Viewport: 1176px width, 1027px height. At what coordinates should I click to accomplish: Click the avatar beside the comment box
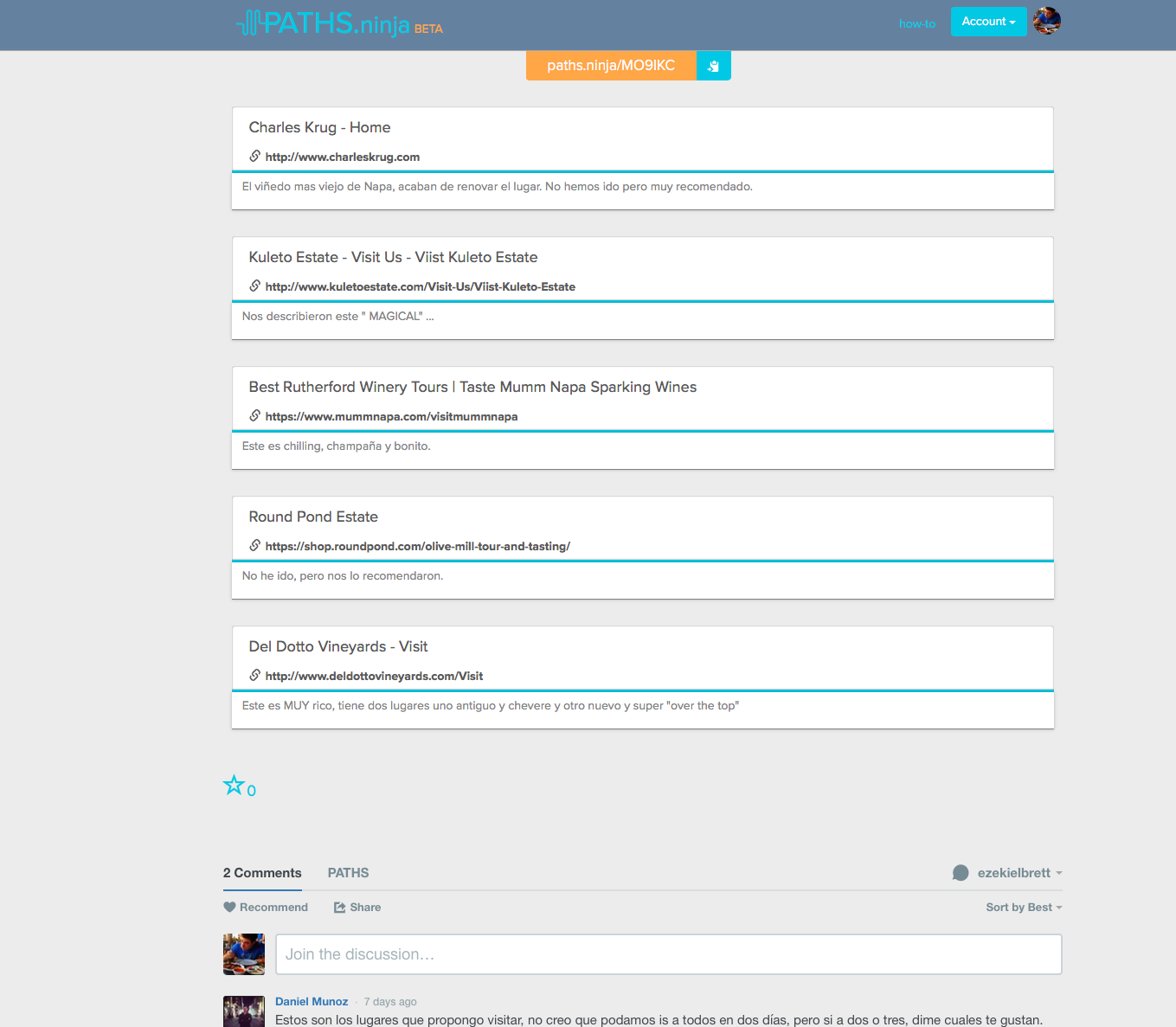pyautogui.click(x=244, y=954)
